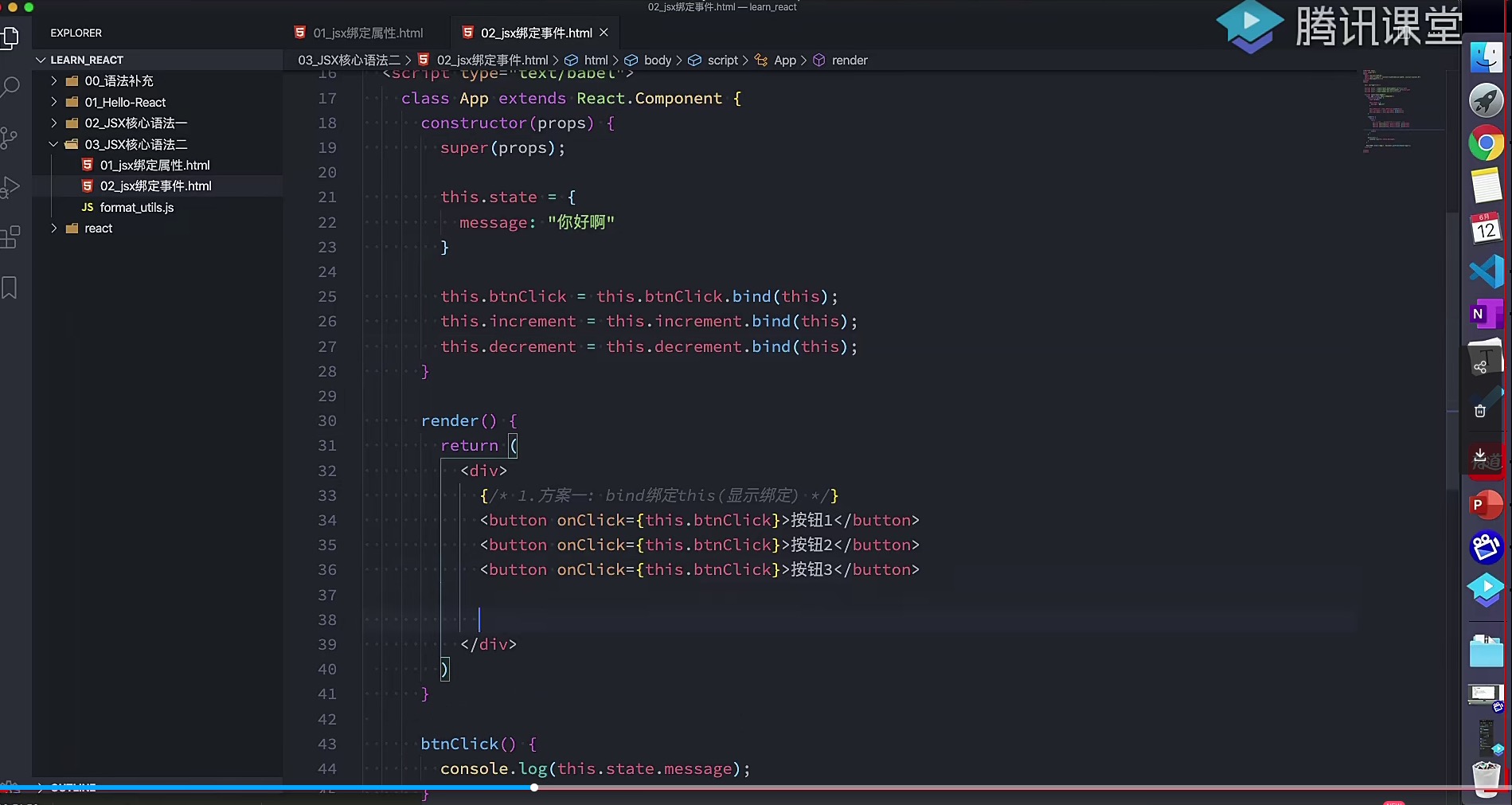Open Run and Debug view
The width and height of the screenshot is (1512, 805).
pos(10,187)
